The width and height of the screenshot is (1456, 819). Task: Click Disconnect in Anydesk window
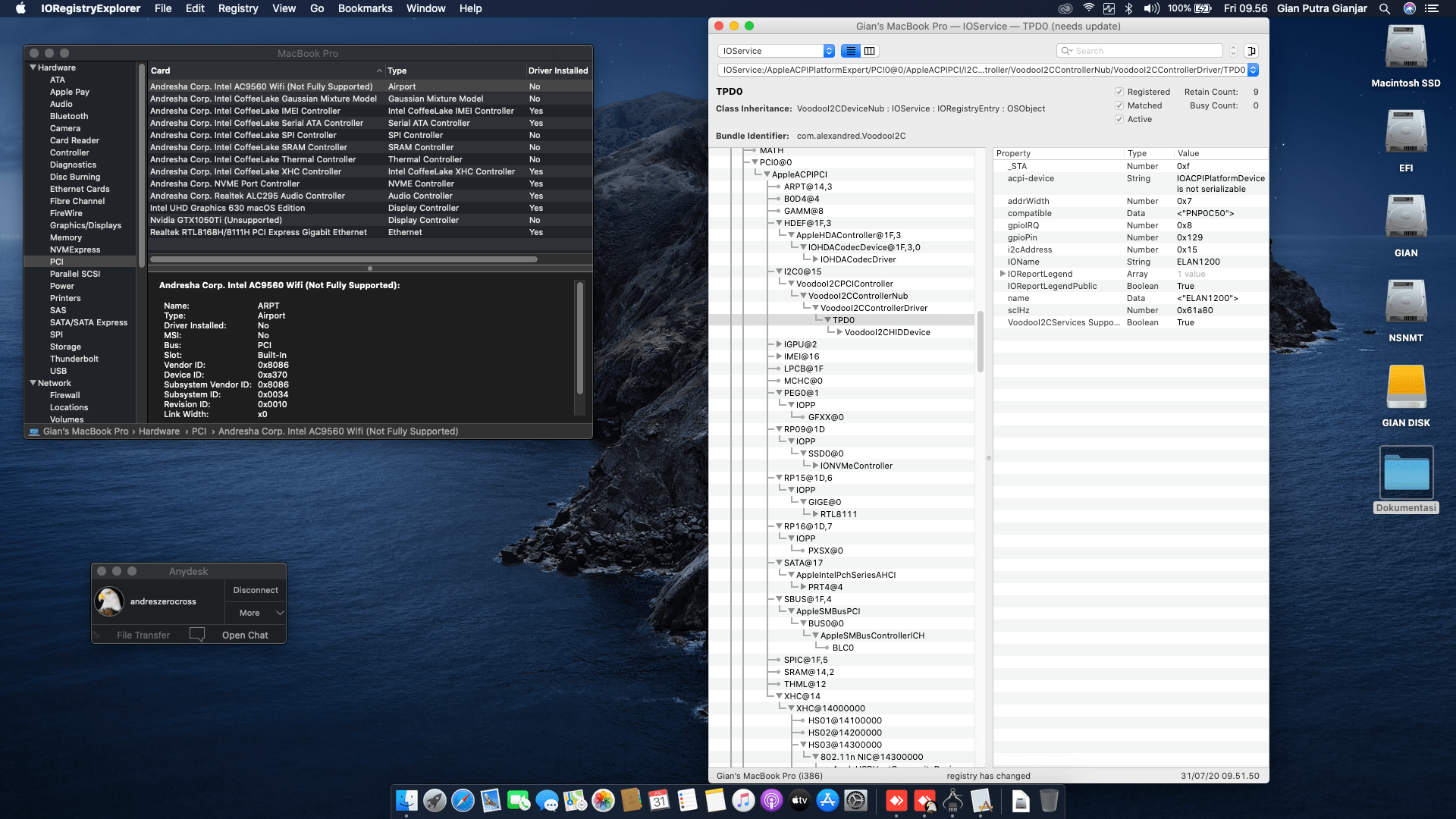pyautogui.click(x=256, y=590)
